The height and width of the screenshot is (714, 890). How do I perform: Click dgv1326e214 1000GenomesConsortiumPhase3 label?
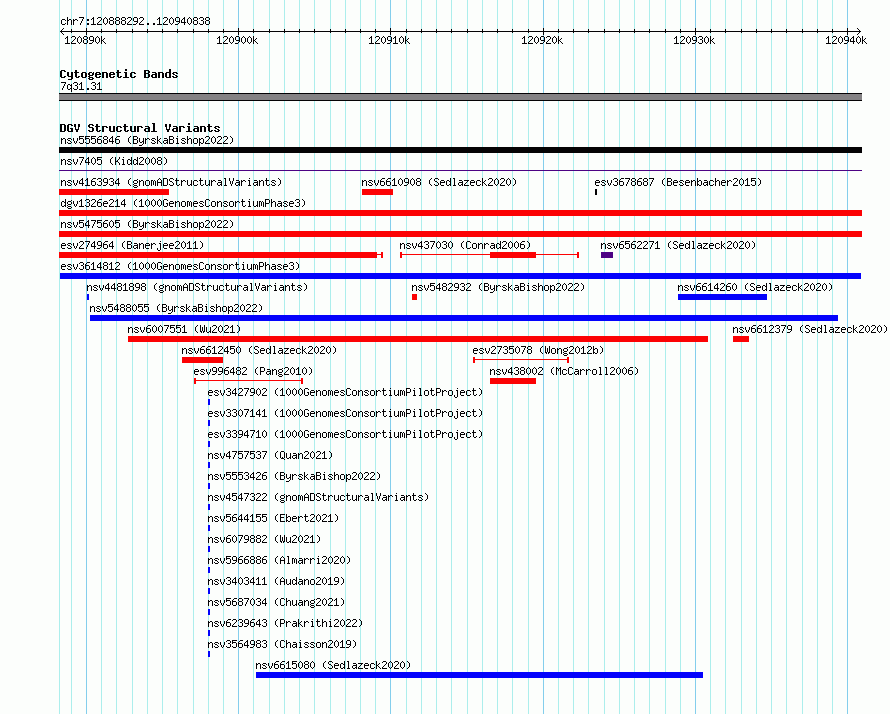pos(183,203)
